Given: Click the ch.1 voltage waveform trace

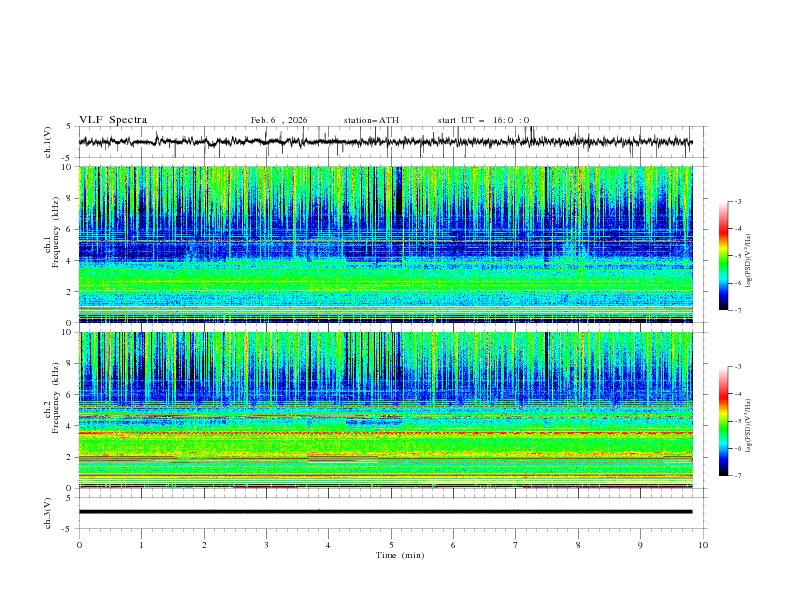Looking at the screenshot, I should click(x=385, y=142).
